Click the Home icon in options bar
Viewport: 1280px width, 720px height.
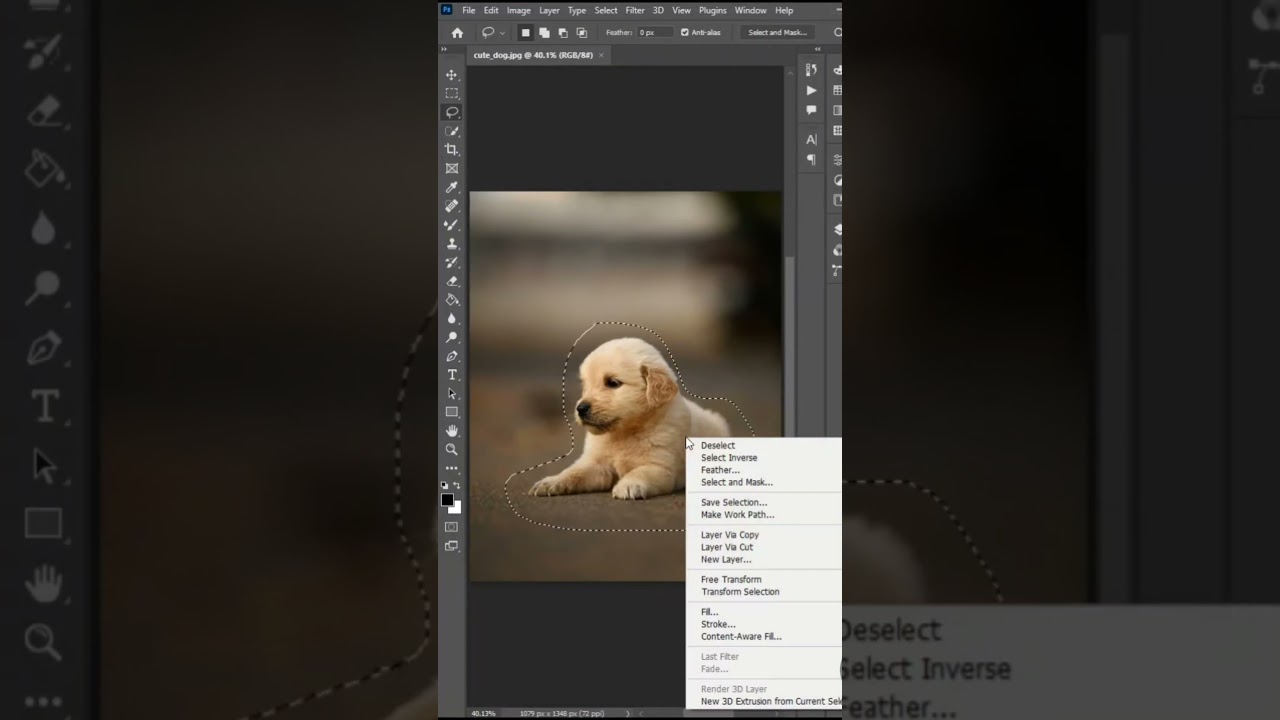(x=457, y=32)
